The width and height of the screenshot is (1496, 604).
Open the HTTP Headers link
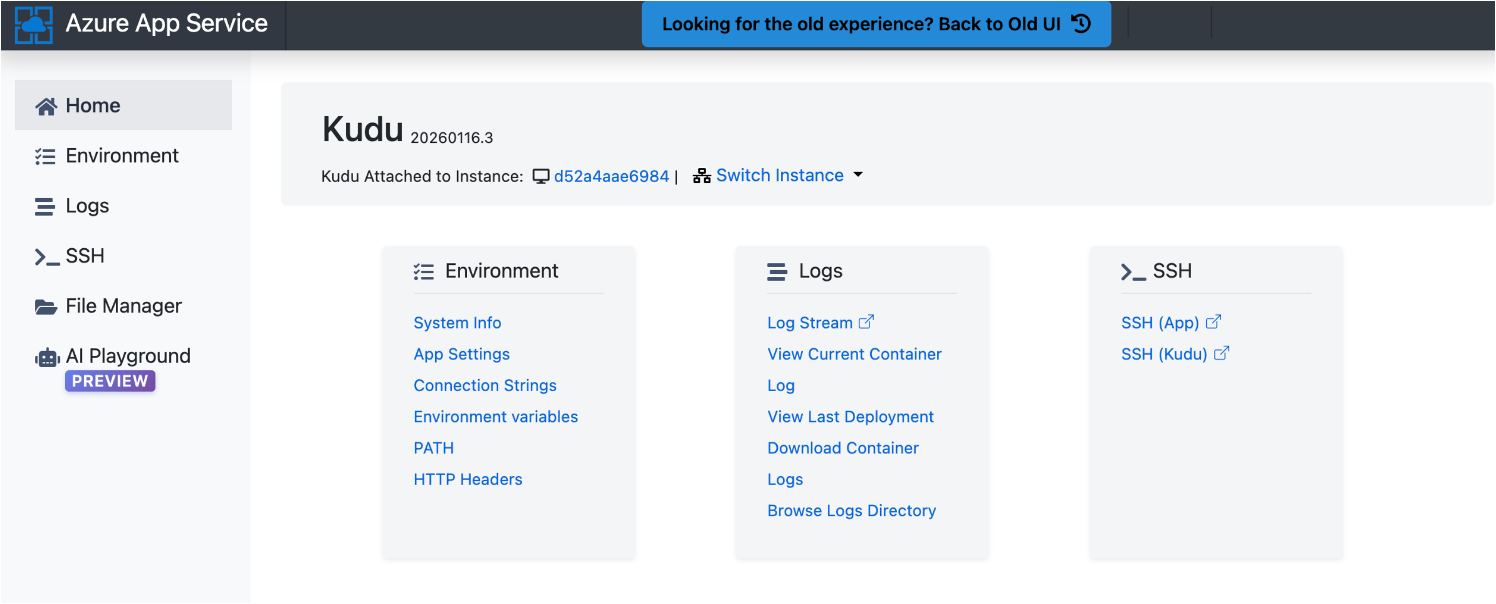tap(468, 479)
